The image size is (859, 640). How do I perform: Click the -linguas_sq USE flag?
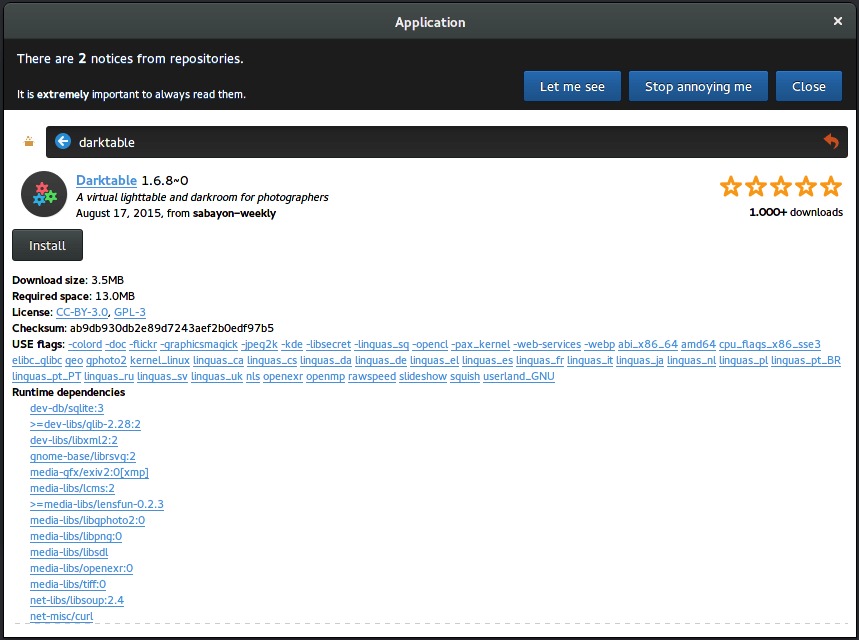pos(381,345)
